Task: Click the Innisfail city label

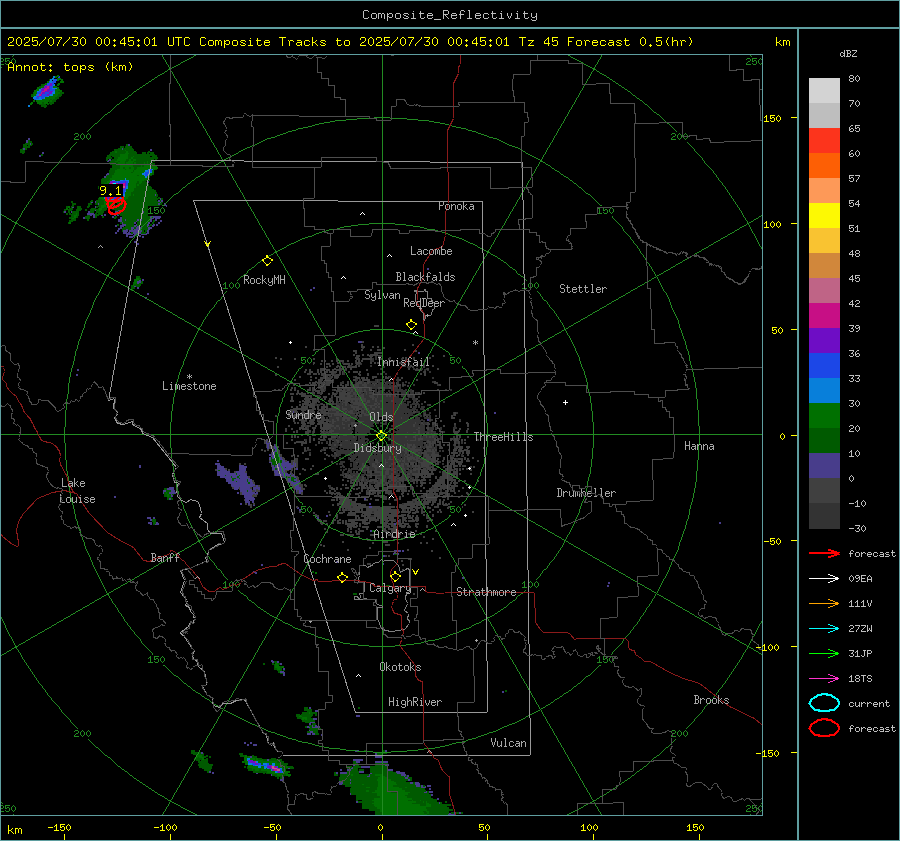Action: pos(404,362)
